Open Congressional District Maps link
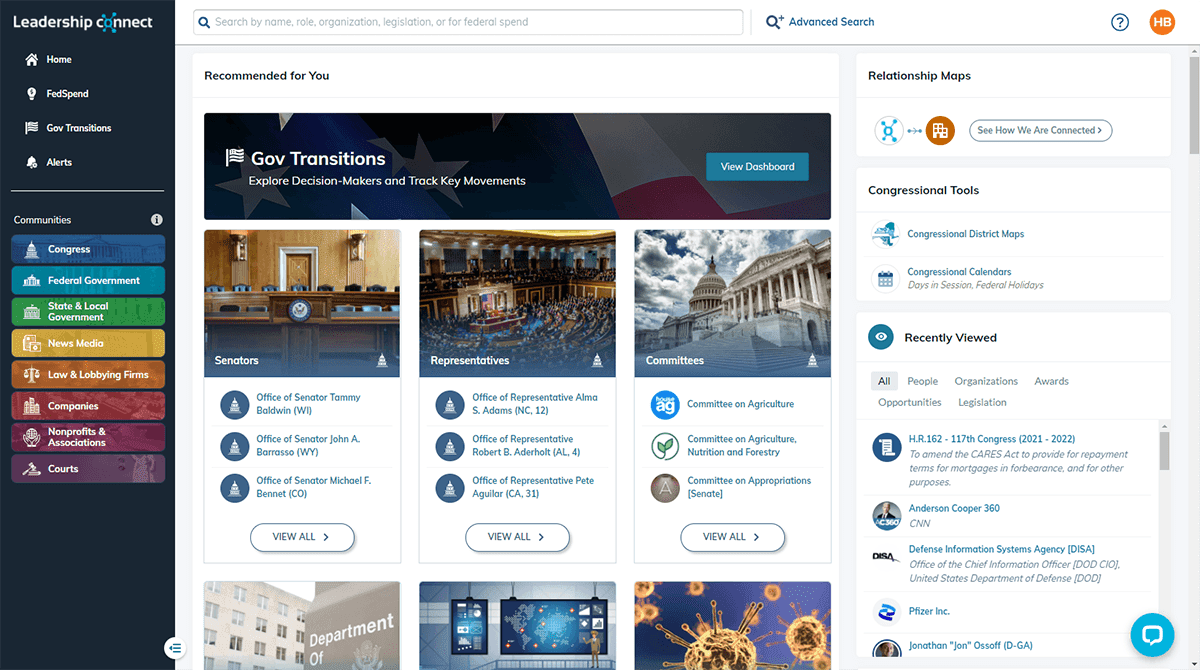The height and width of the screenshot is (670, 1200). (965, 234)
